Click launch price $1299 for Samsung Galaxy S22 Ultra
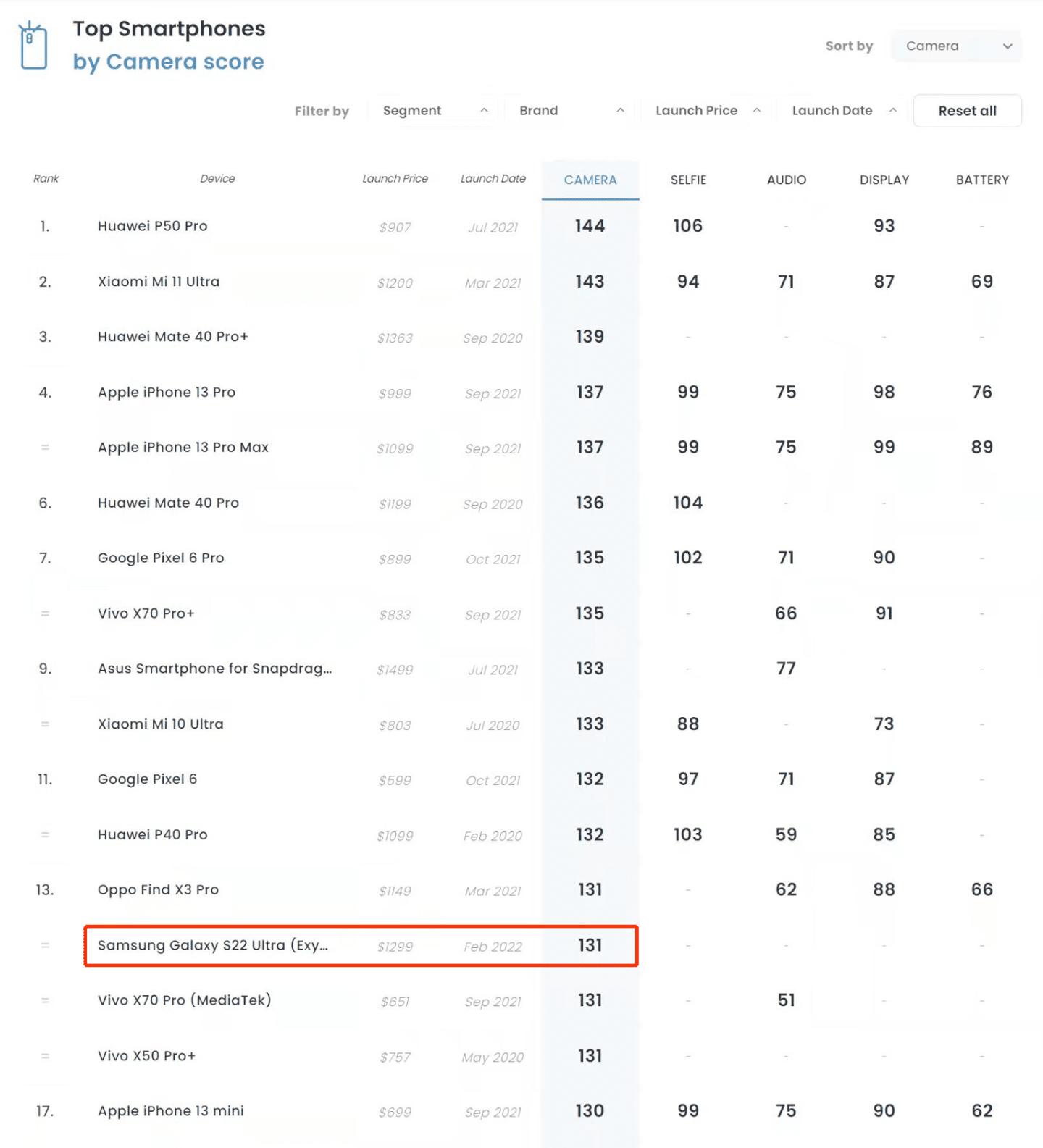The width and height of the screenshot is (1043, 1148). pos(395,947)
